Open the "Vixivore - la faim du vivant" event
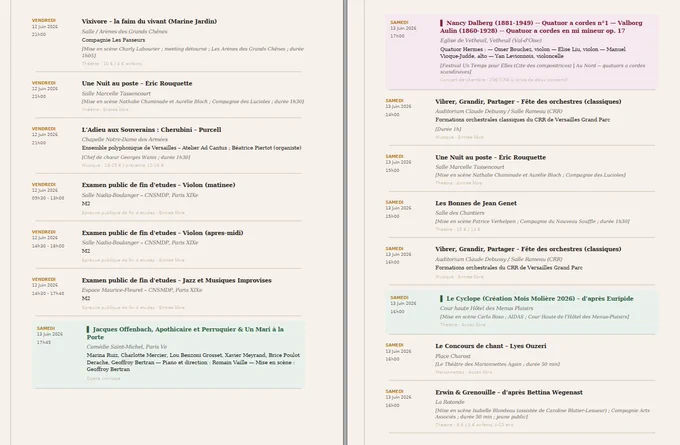Screen dimensions: 680x445 (149, 21)
